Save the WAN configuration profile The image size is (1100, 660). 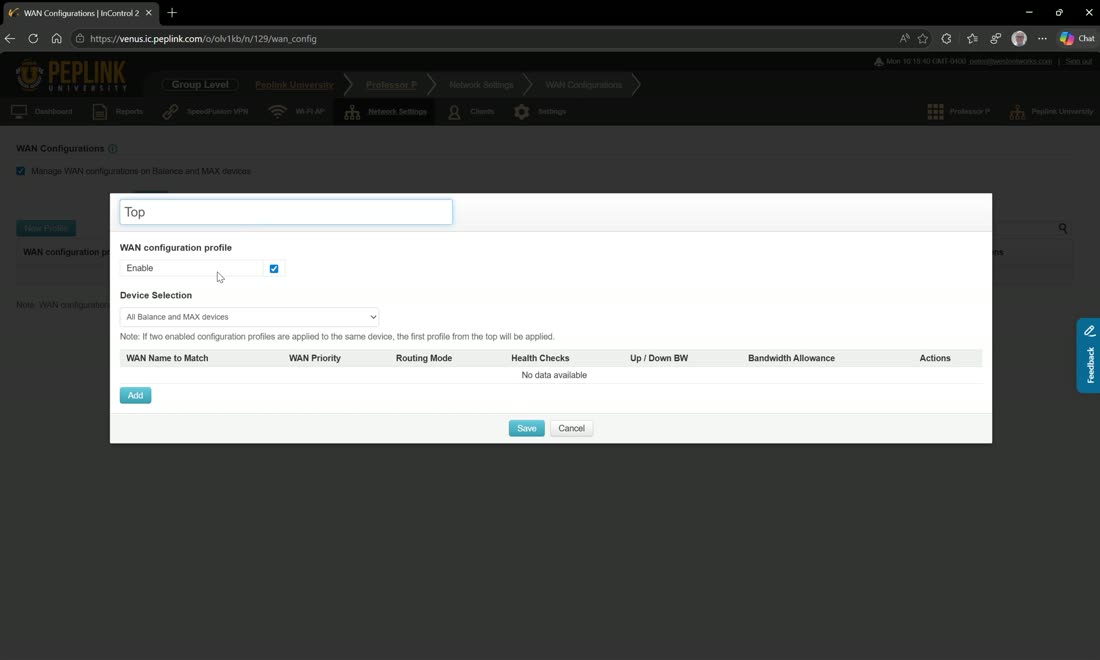[x=526, y=429]
